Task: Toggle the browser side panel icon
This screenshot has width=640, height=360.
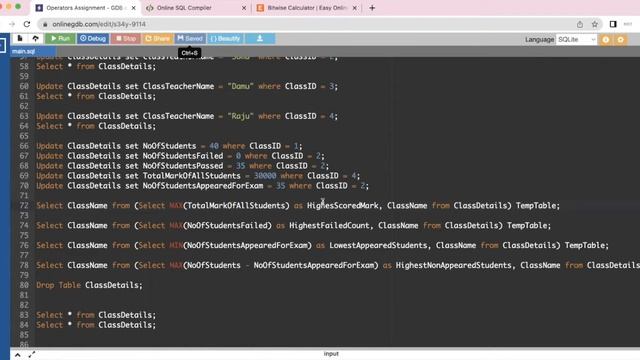Action: pos(613,24)
